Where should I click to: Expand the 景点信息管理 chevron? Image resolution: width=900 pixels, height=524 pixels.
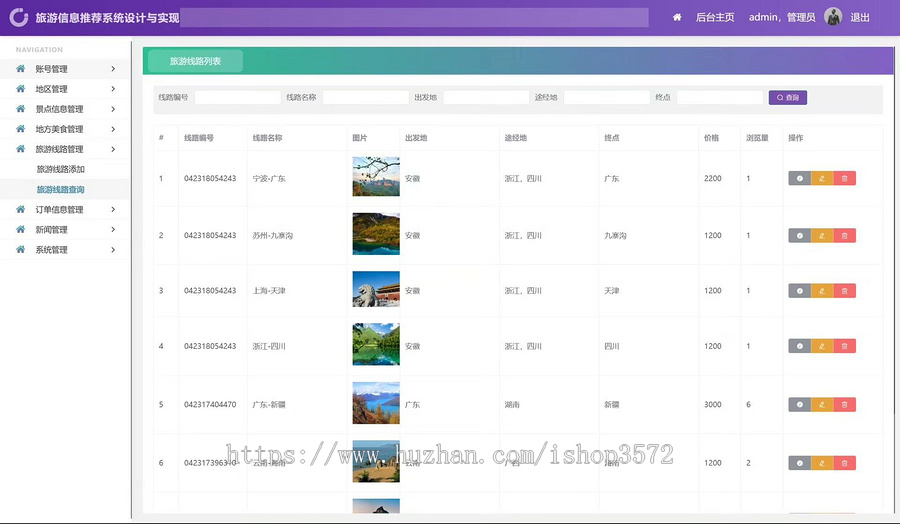click(x=113, y=109)
